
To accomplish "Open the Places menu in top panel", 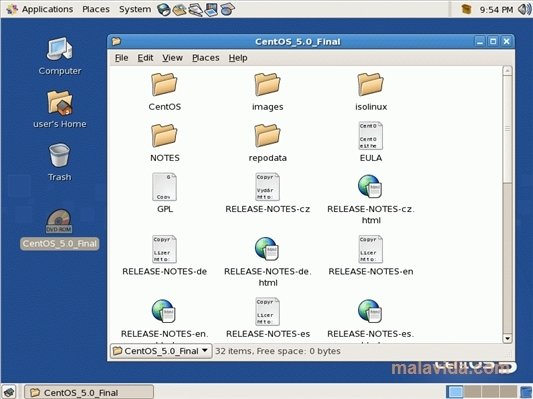I will (96, 9).
